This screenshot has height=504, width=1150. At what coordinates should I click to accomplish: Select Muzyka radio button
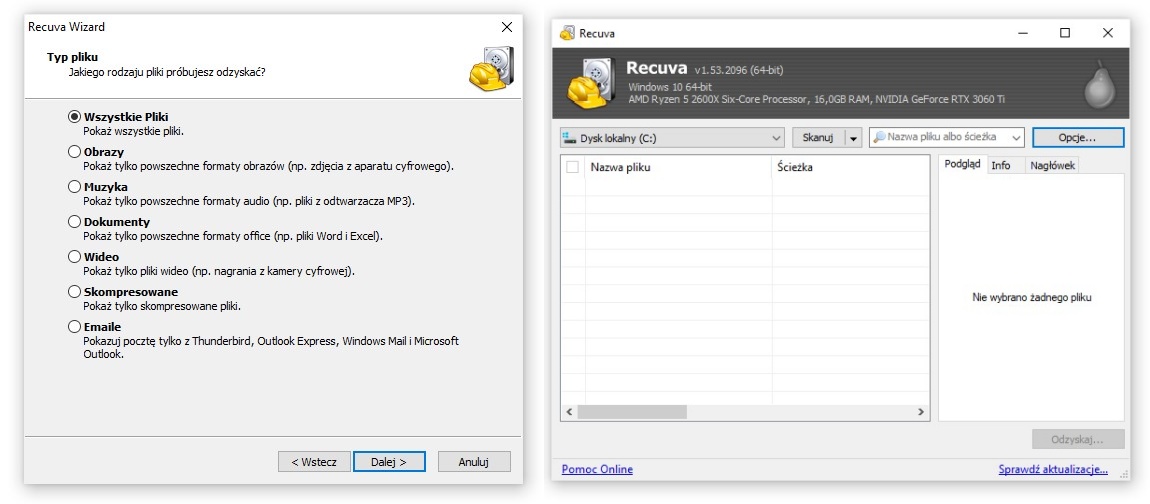point(74,187)
